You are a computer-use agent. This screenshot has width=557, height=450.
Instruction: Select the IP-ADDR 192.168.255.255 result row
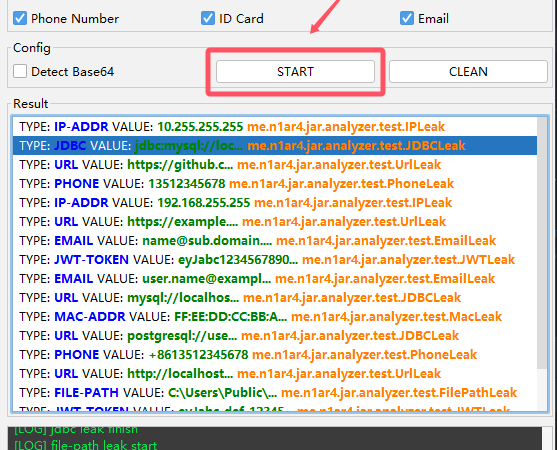tap(275, 203)
